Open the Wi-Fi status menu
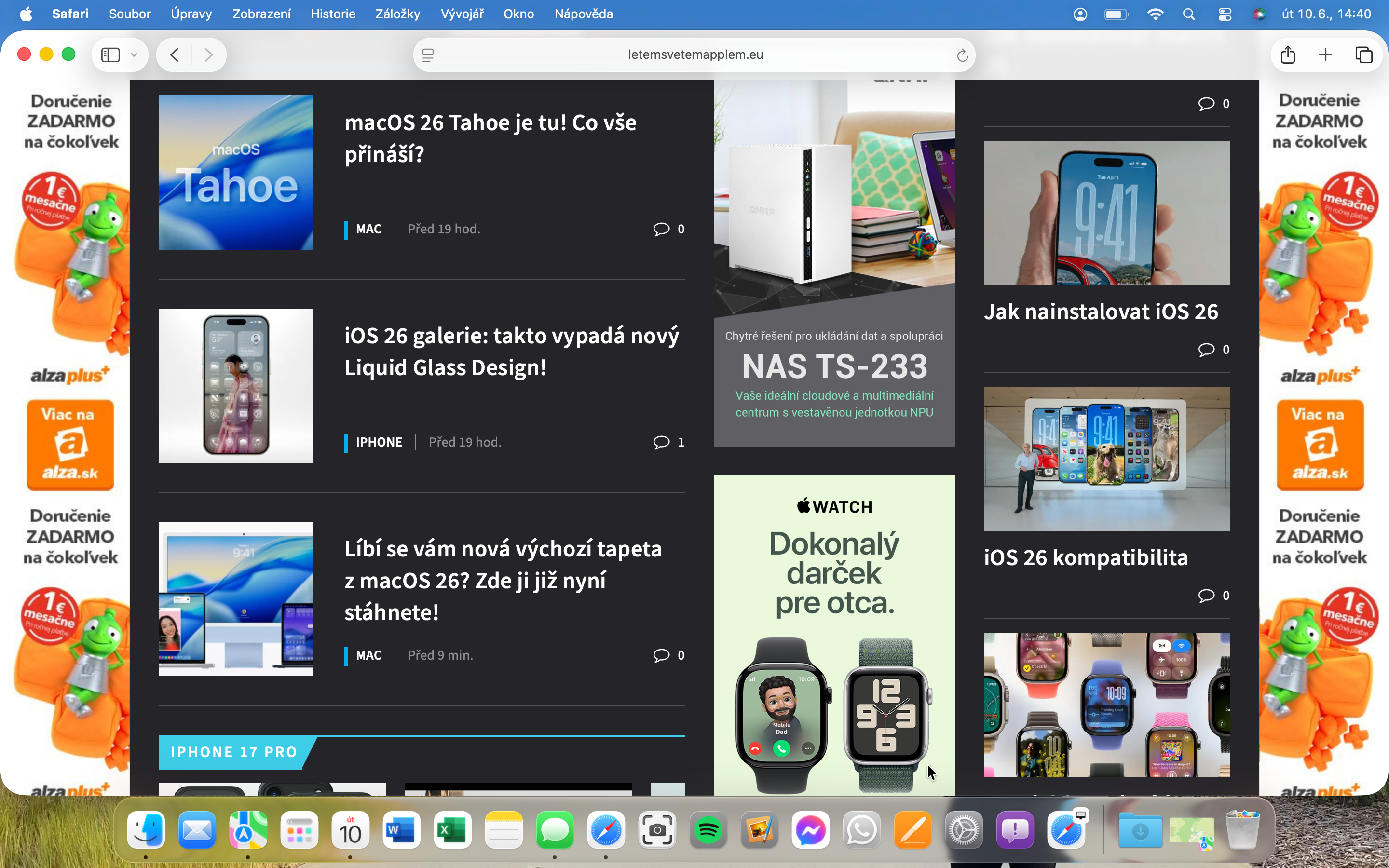This screenshot has height=868, width=1389. tap(1155, 14)
